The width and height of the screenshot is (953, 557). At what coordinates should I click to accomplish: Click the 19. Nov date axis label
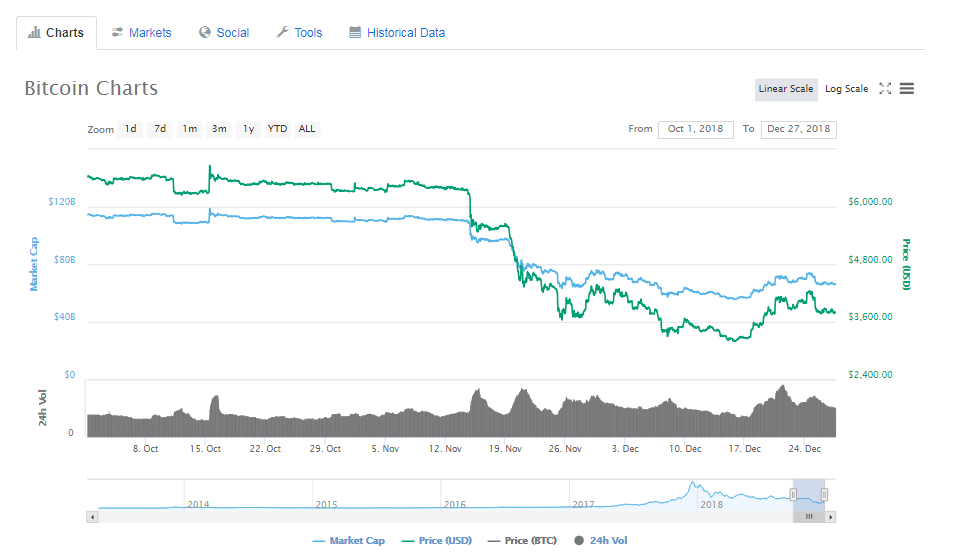505,449
